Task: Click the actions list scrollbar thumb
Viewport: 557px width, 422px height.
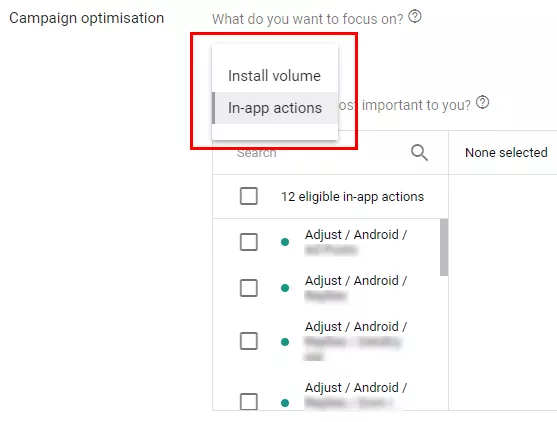Action: pos(444,247)
